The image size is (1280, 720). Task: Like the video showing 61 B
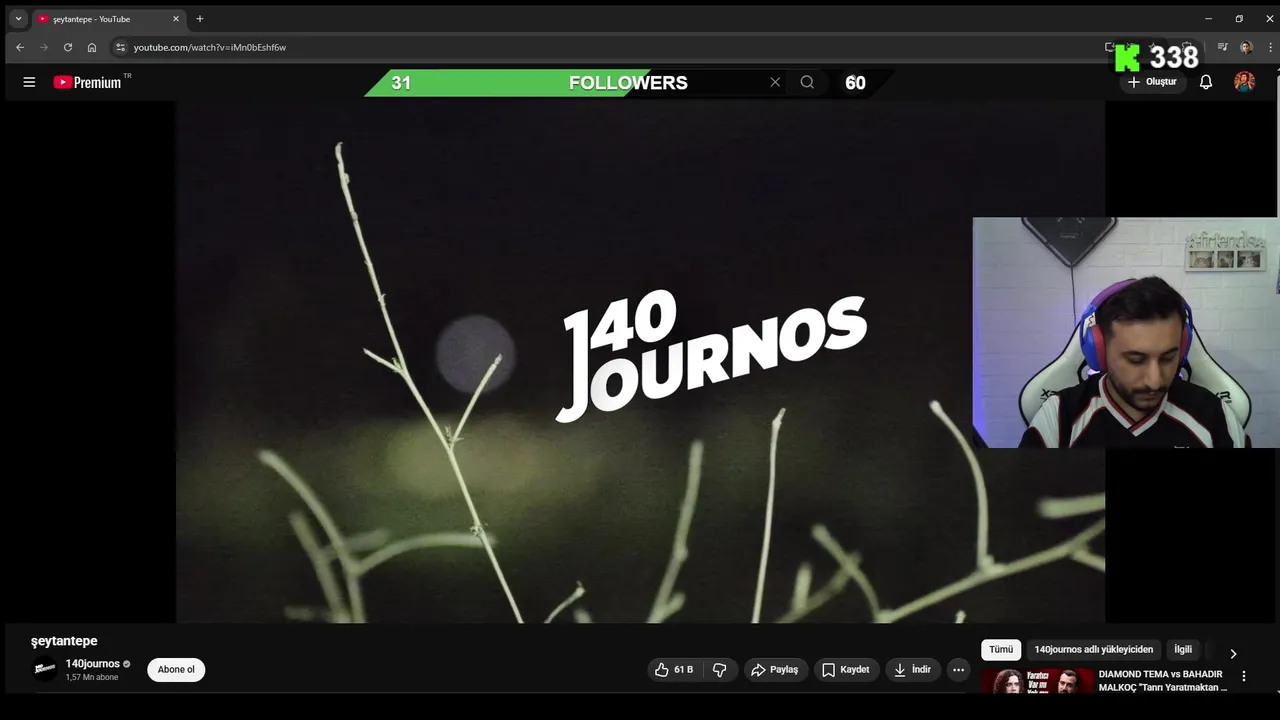click(x=675, y=670)
